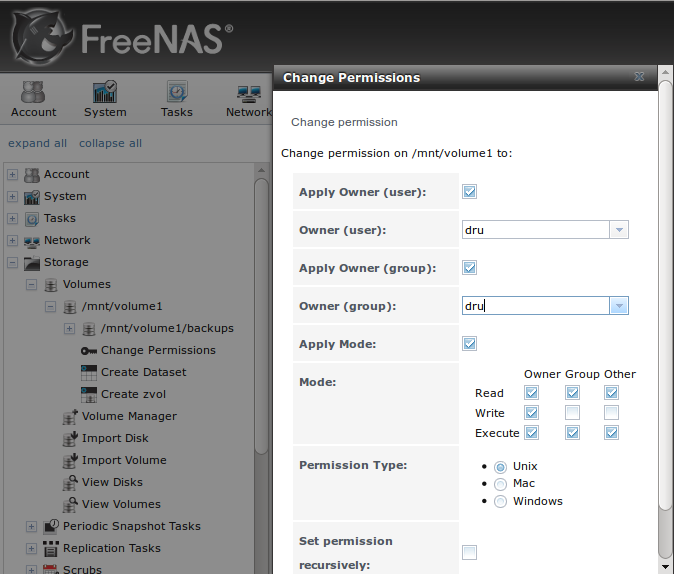674x574 pixels.
Task: Click the Import Disk icon
Action: pyautogui.click(x=70, y=439)
